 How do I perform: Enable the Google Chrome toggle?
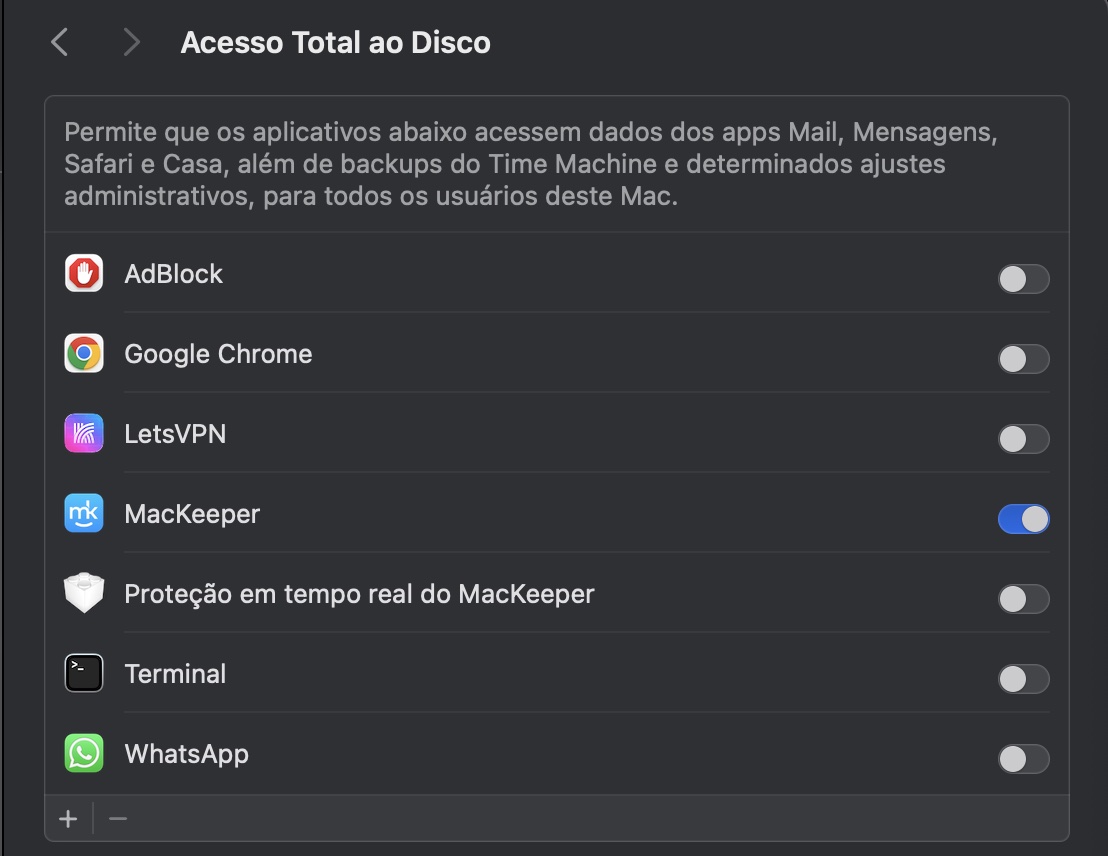pos(1023,359)
